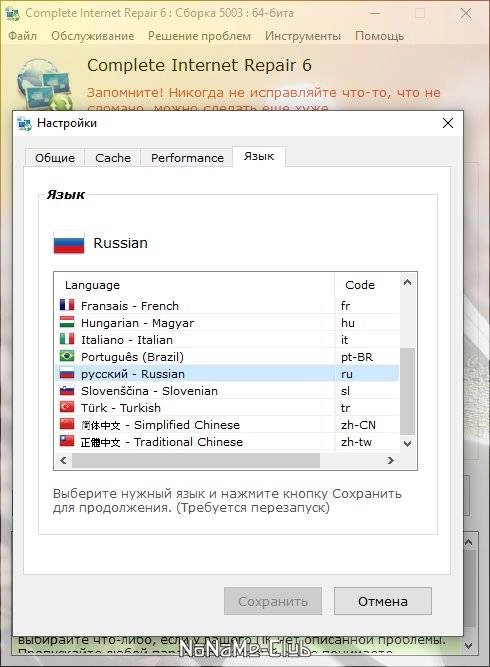
Task: Select Fransais - French row
Action: (x=228, y=305)
